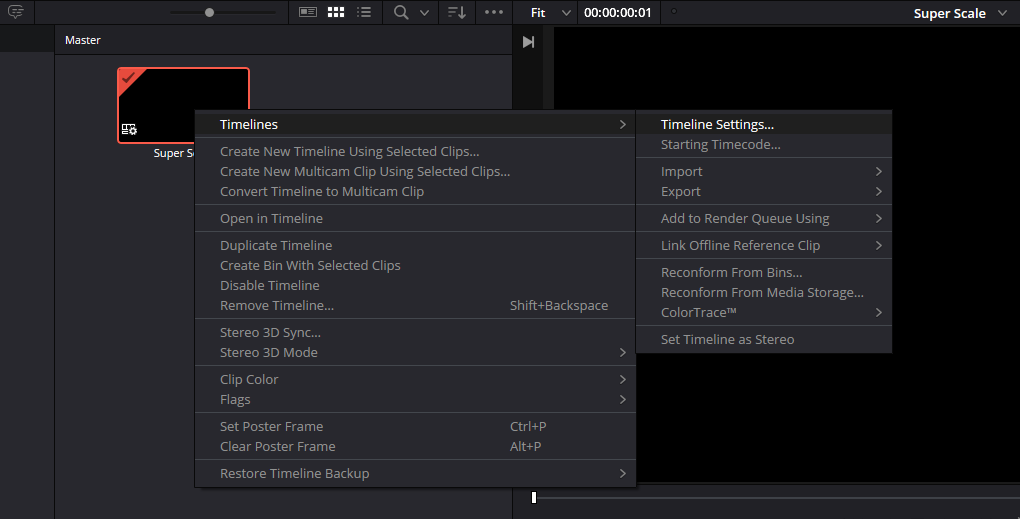Choose Convert Timeline to Multicam Clip

[415, 192]
